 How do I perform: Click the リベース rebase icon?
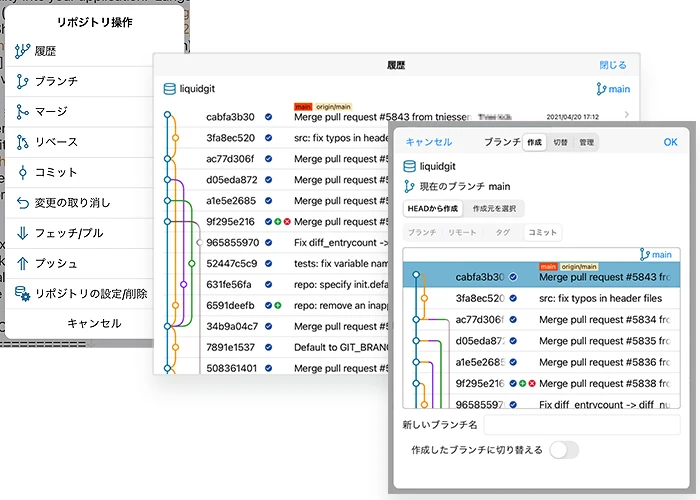tap(22, 142)
